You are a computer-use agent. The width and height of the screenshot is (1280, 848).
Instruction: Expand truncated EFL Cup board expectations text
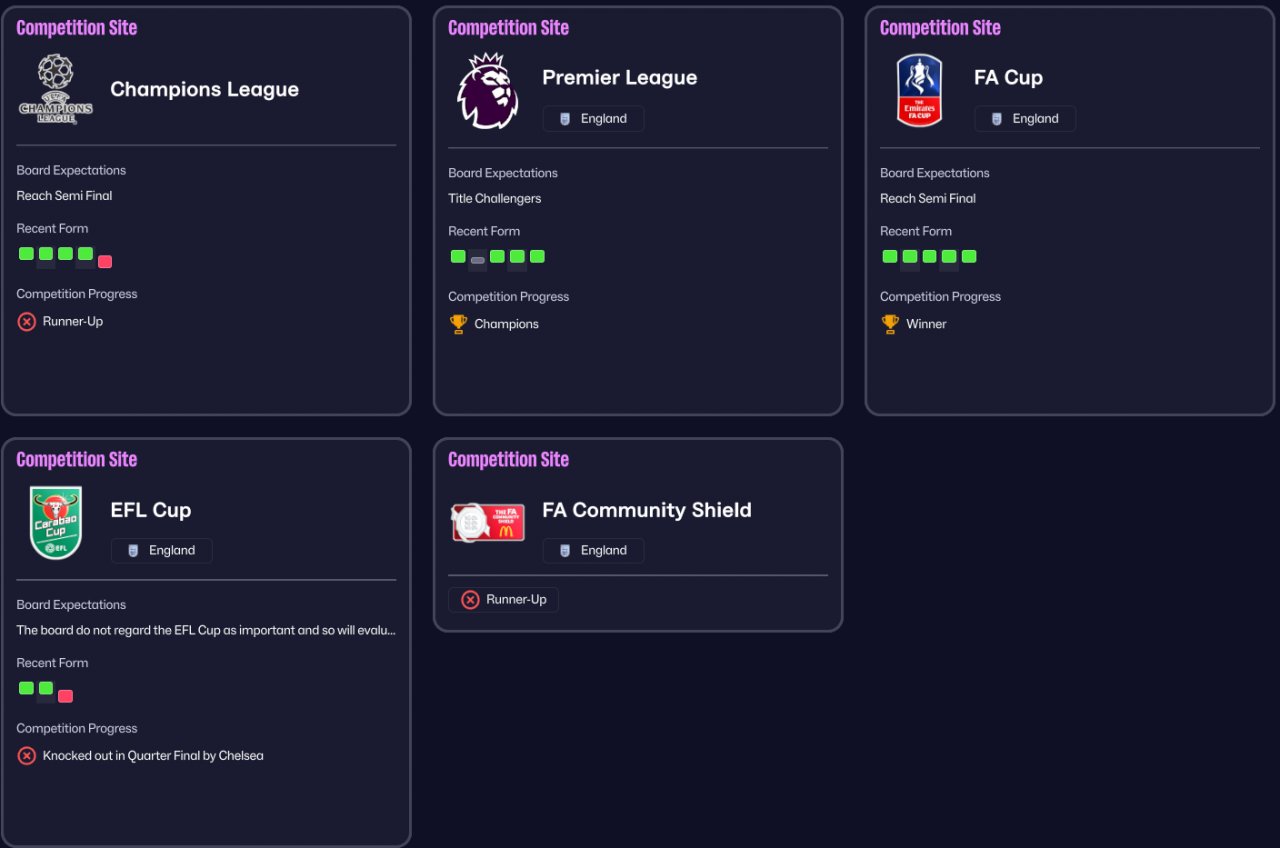(x=206, y=631)
